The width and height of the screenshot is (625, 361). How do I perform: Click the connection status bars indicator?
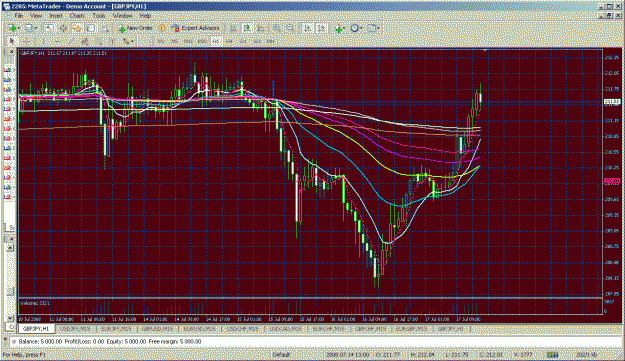(x=552, y=355)
